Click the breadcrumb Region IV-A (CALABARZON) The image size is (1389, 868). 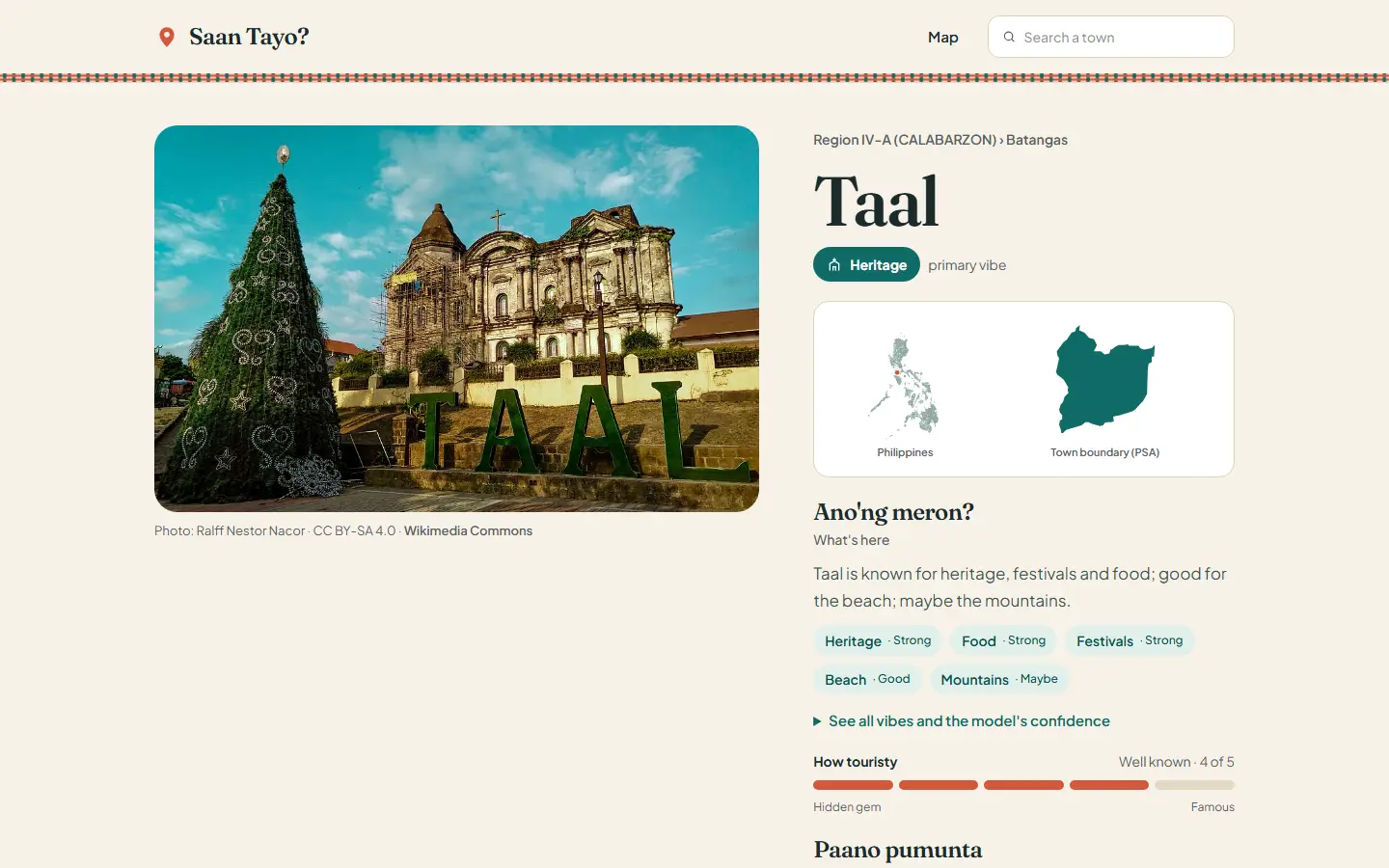click(x=905, y=140)
